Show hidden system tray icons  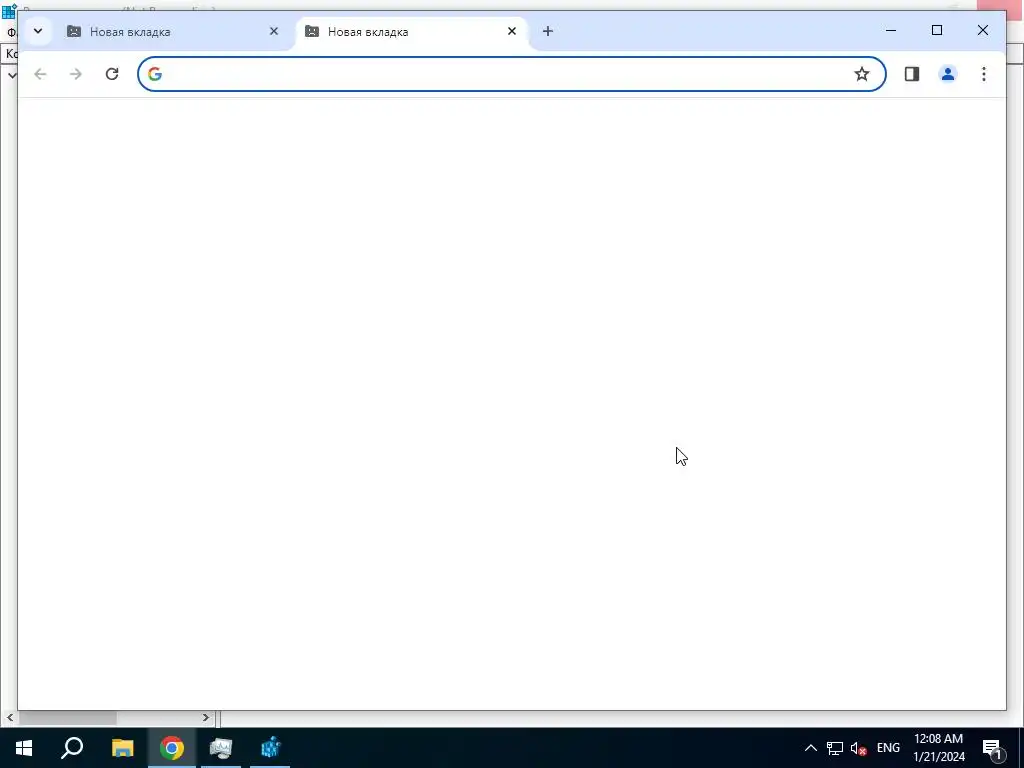[x=810, y=748]
